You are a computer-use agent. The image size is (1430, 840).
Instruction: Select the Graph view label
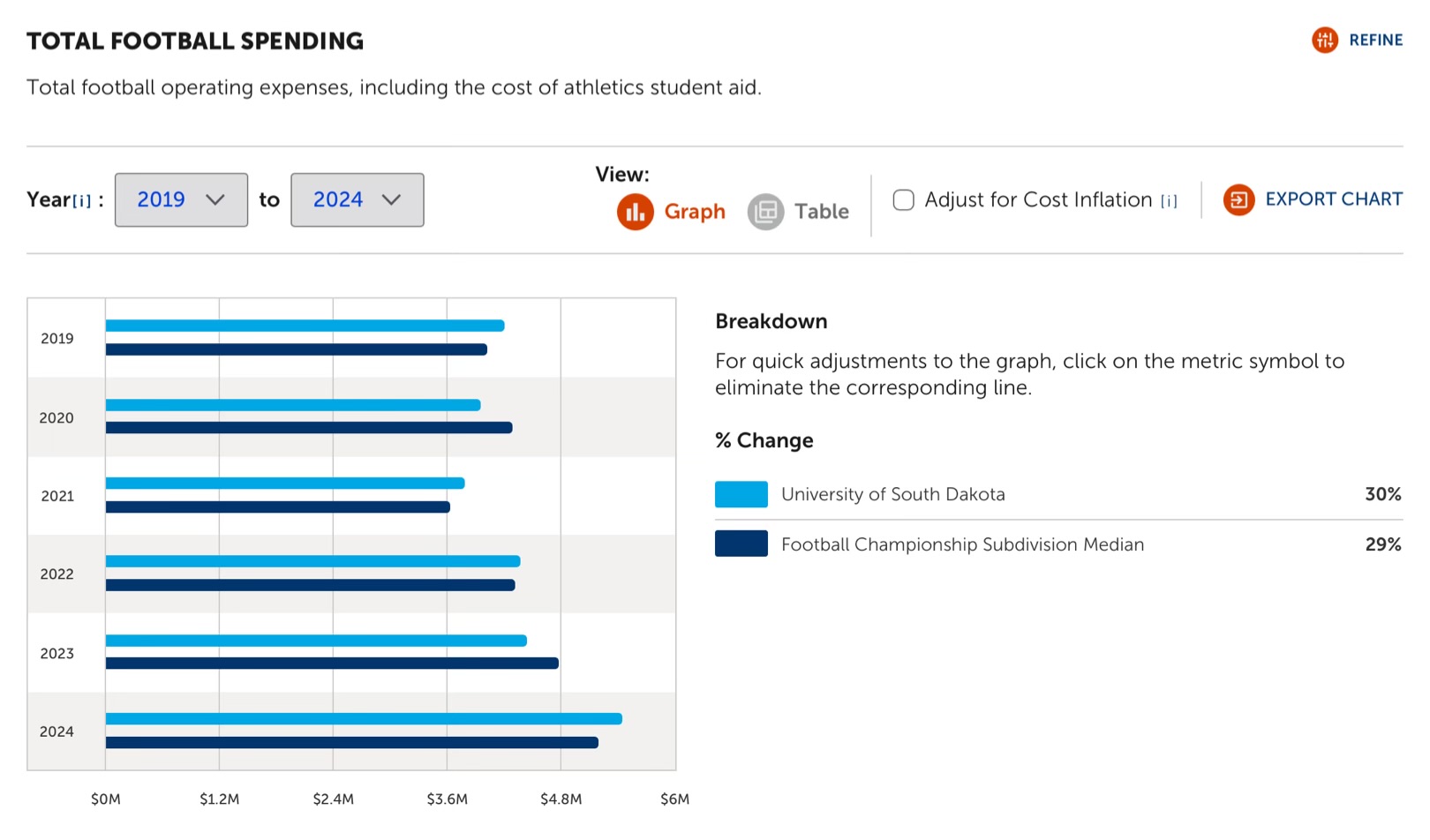[x=695, y=212]
